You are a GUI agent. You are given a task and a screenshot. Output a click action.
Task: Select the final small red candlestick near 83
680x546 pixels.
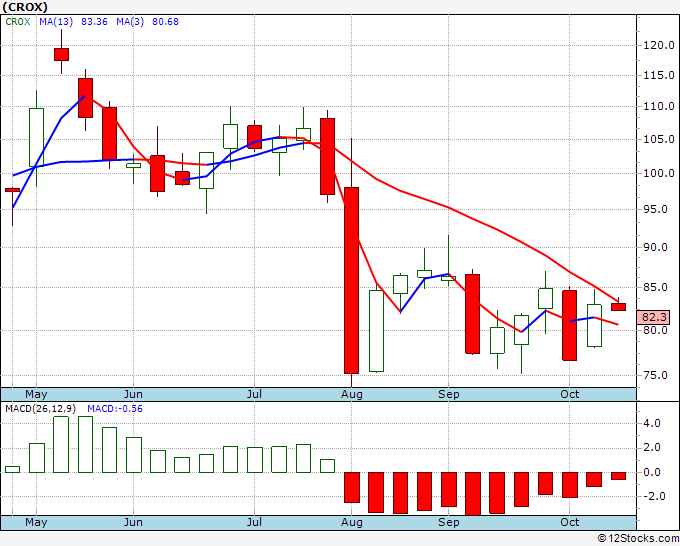point(618,307)
